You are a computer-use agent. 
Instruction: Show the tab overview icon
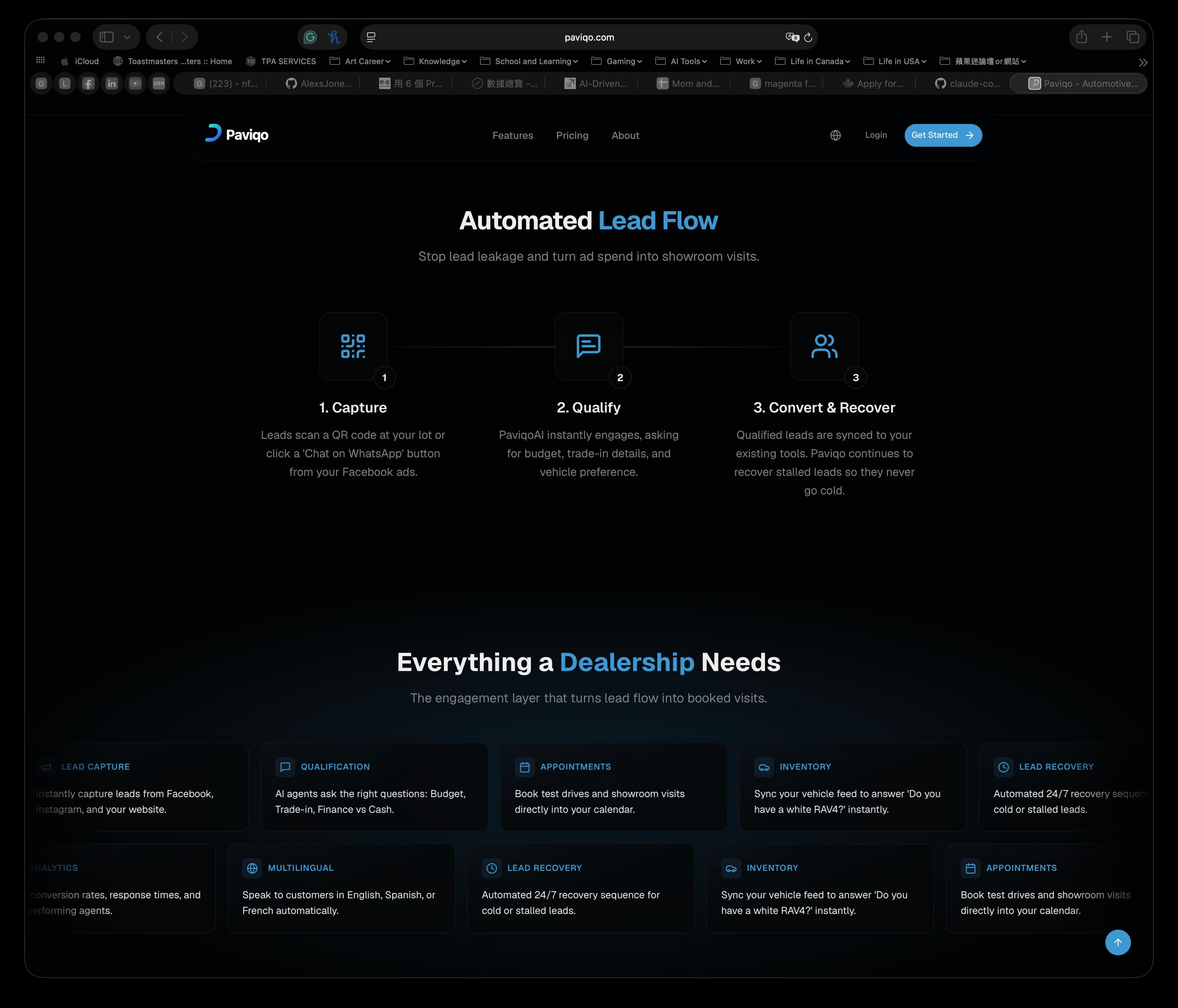pos(1132,37)
